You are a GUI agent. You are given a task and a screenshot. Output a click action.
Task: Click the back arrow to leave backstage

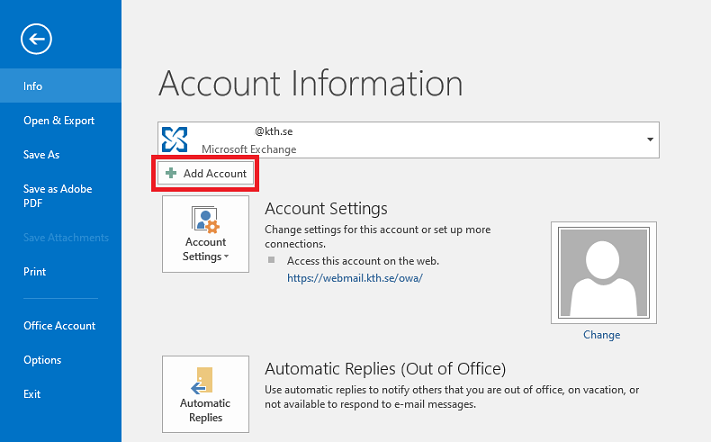click(x=36, y=39)
